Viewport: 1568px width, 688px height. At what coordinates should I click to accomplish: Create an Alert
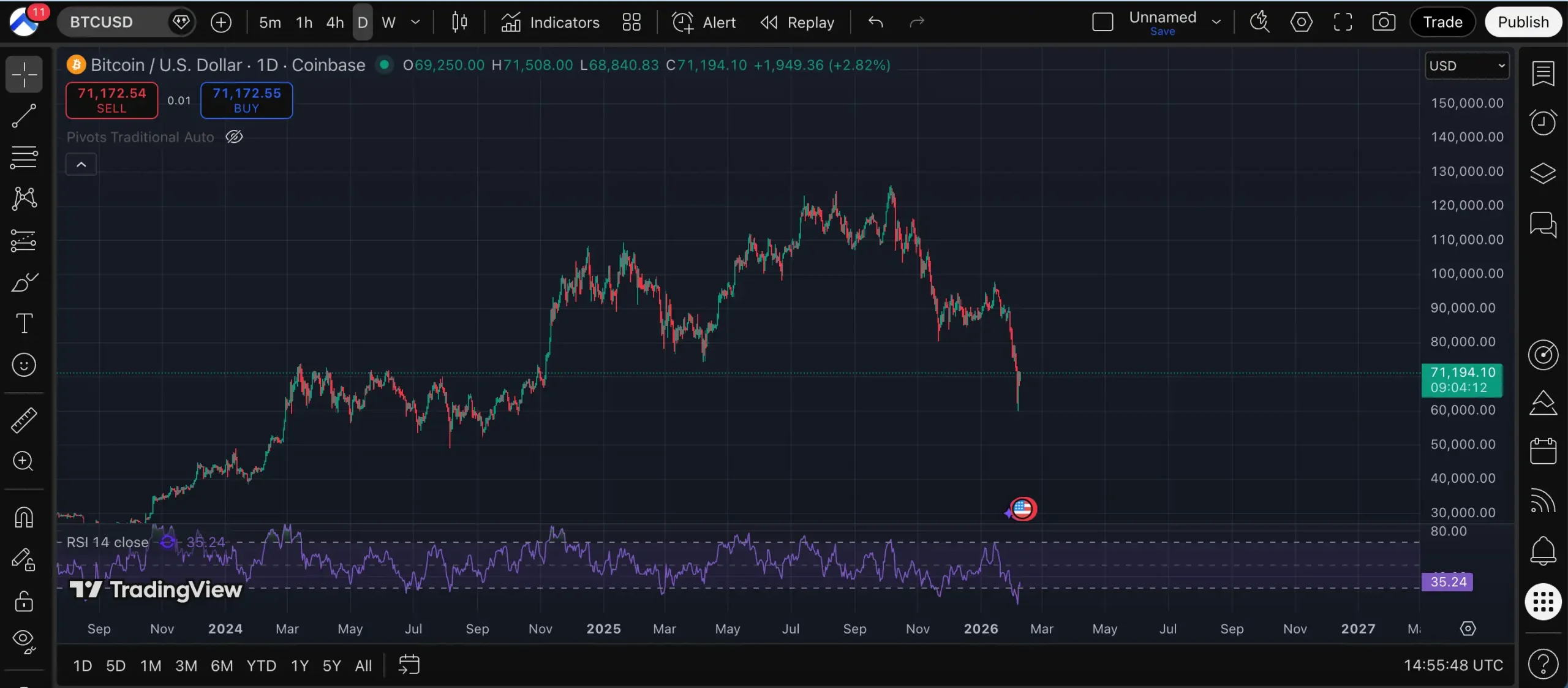pyautogui.click(x=704, y=23)
